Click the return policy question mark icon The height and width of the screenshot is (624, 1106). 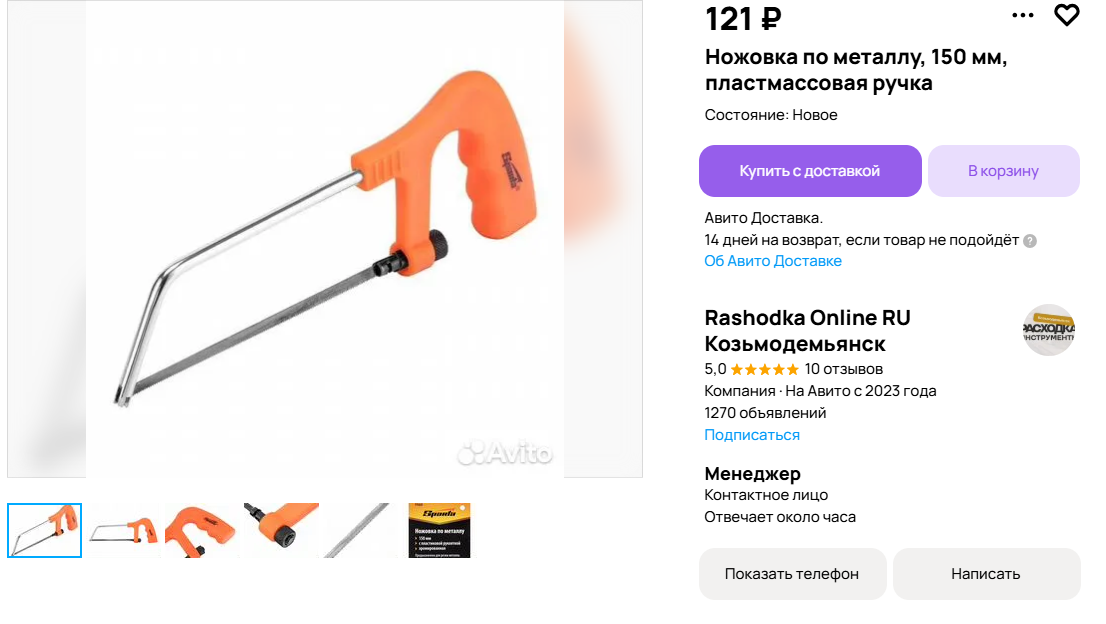coord(1030,241)
